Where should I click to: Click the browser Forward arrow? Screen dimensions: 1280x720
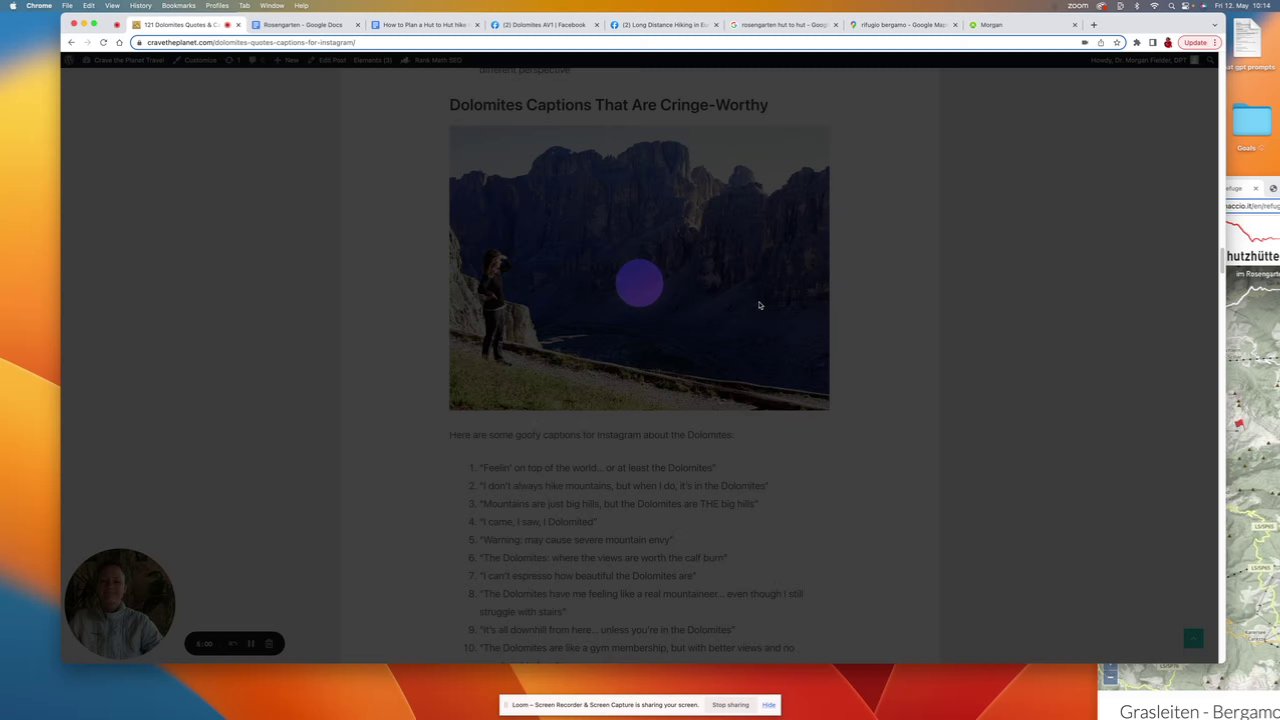coord(87,42)
